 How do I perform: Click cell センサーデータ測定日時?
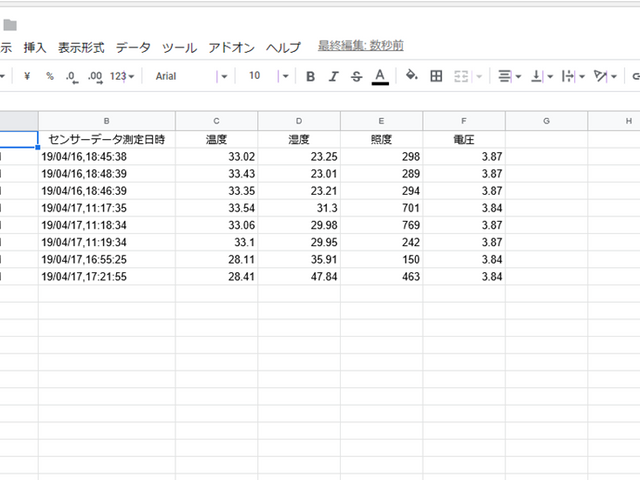point(107,140)
